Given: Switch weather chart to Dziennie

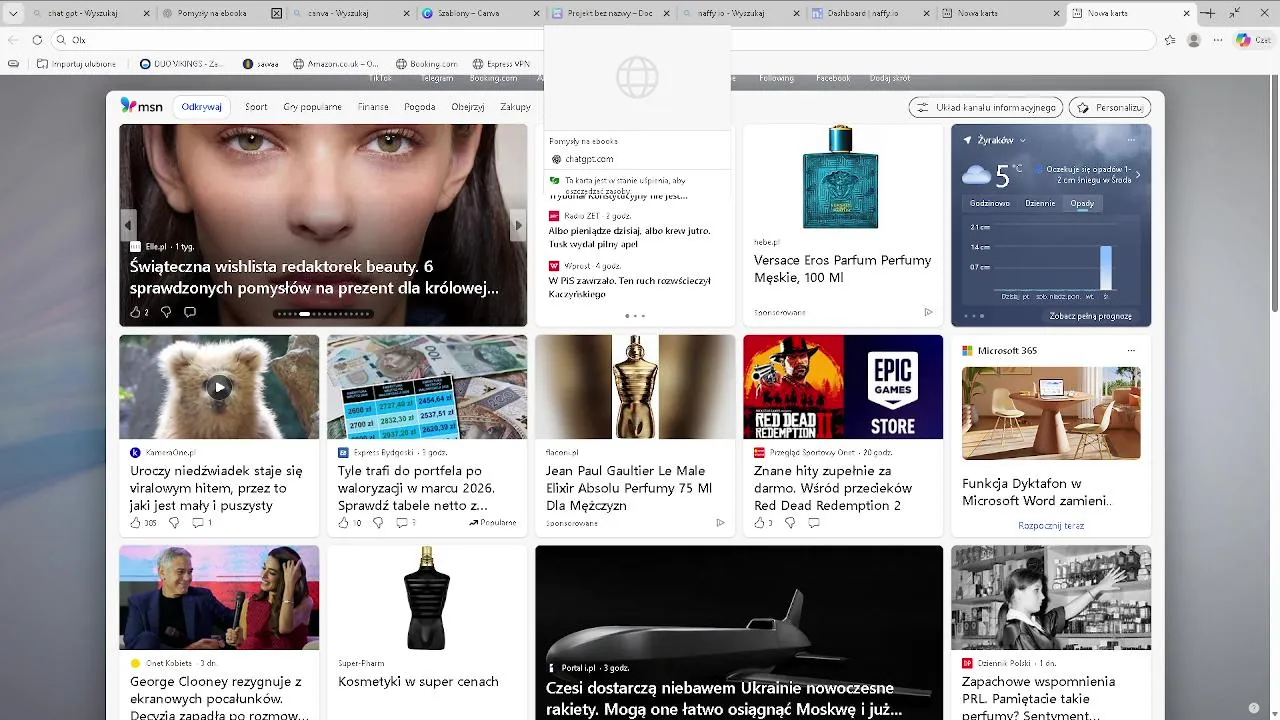Looking at the screenshot, I should pos(1040,203).
